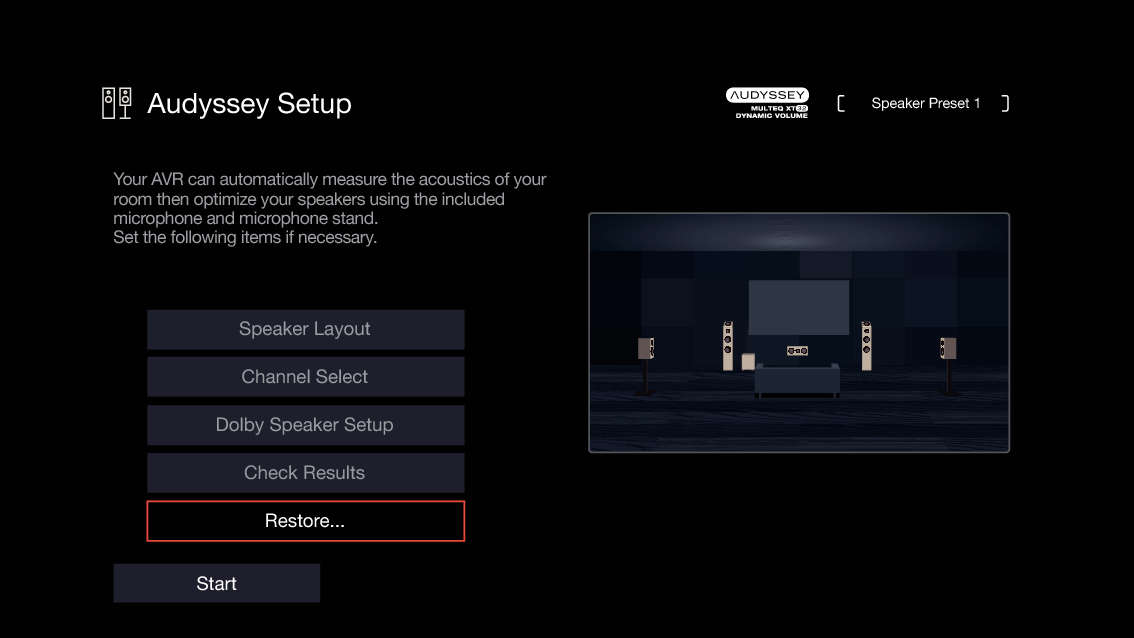Open the Speaker Layout menu

tap(305, 329)
